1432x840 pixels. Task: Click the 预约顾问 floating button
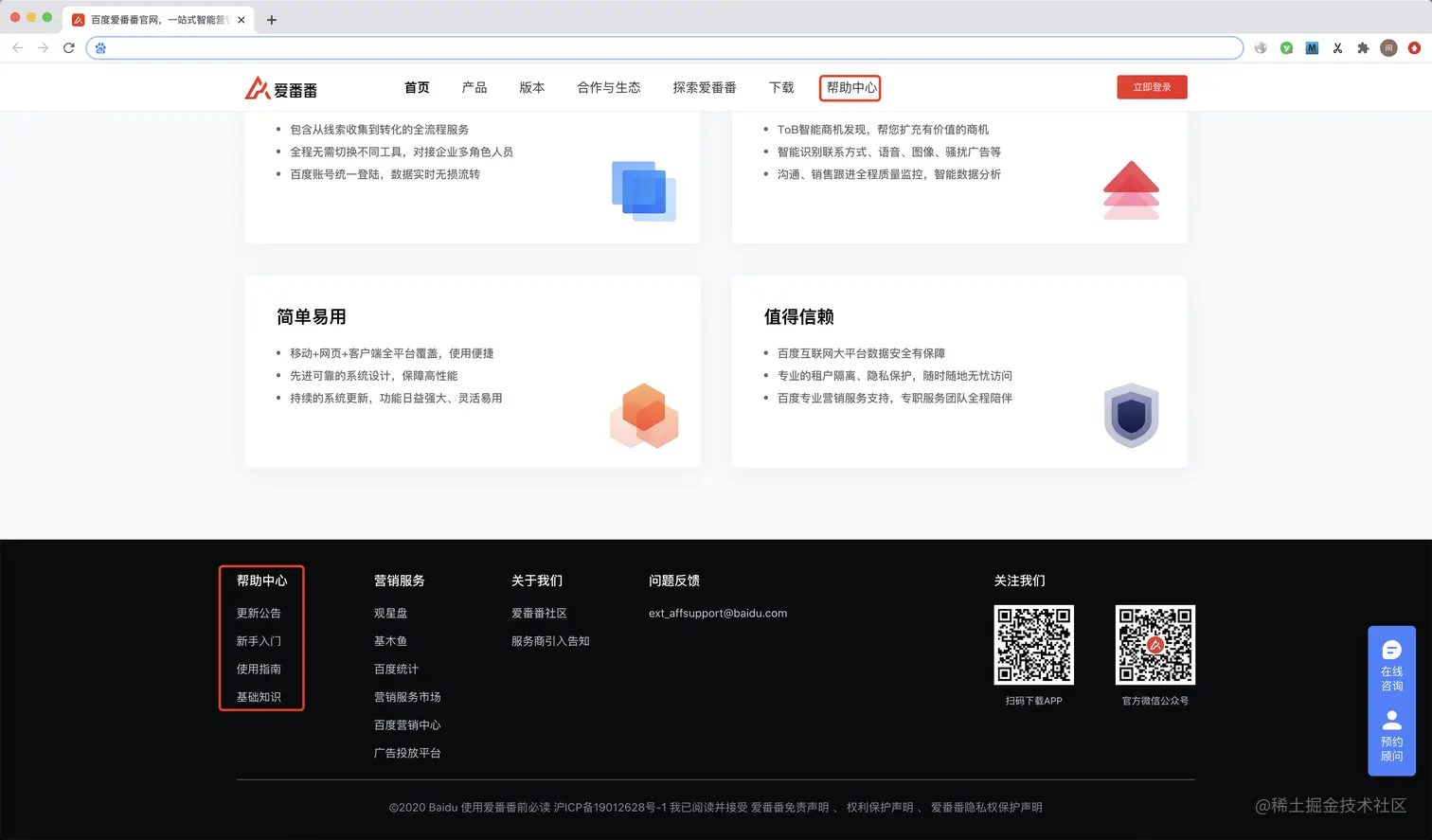coord(1391,736)
